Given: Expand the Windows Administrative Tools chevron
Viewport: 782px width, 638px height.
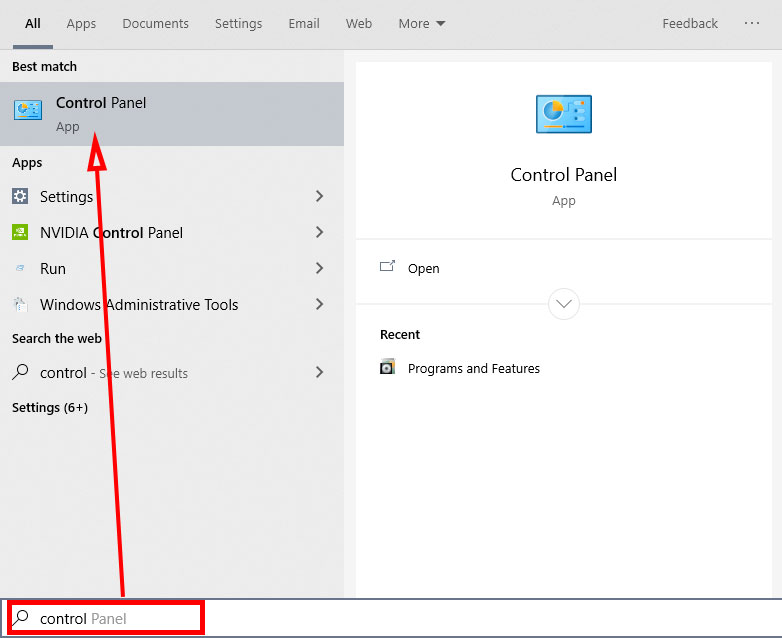Looking at the screenshot, I should point(320,304).
